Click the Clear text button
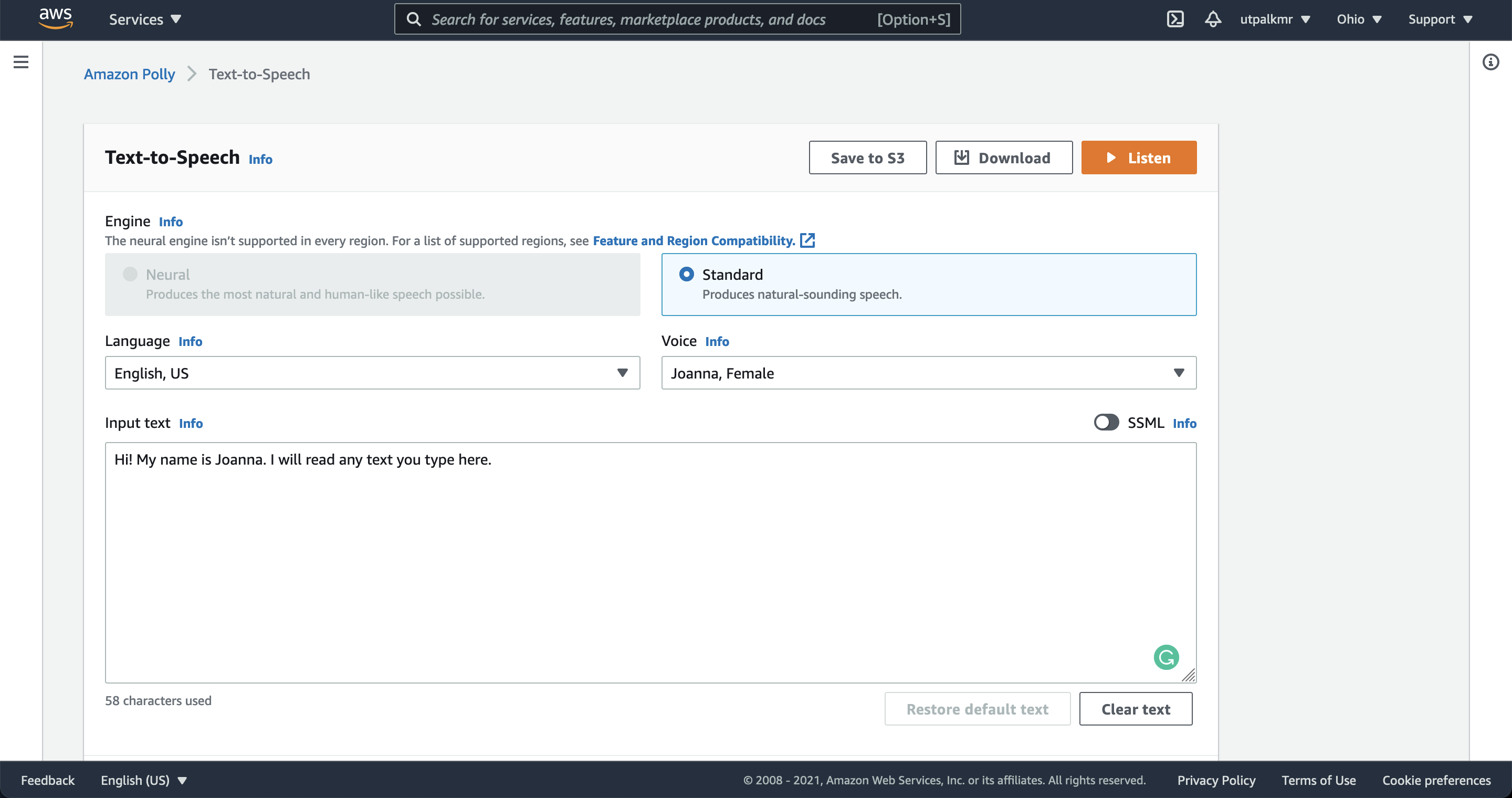 coord(1135,709)
